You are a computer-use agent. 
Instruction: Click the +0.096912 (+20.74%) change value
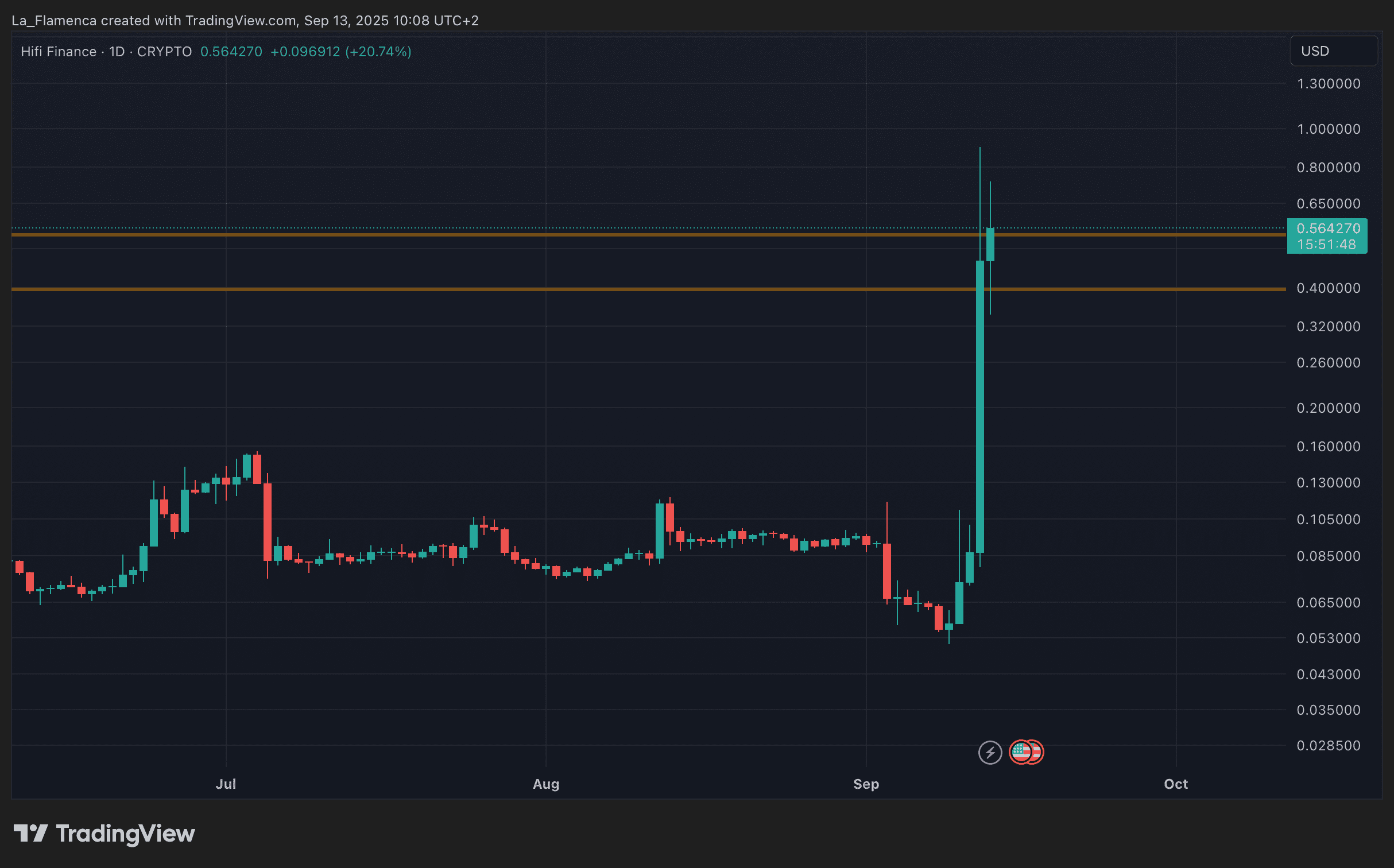click(341, 52)
